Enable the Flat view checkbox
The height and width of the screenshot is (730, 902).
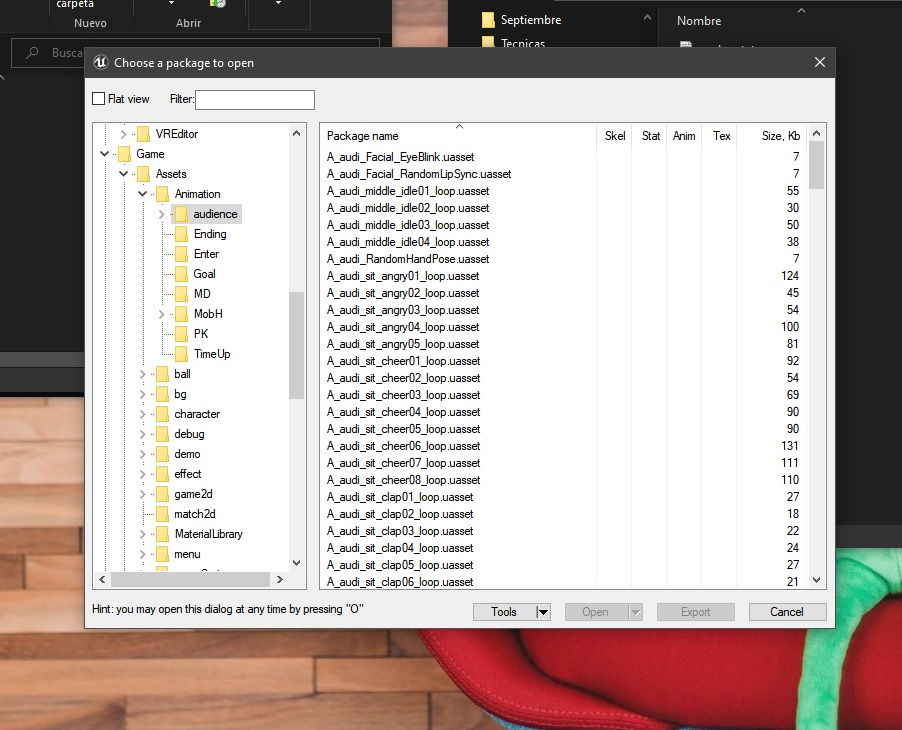(98, 99)
